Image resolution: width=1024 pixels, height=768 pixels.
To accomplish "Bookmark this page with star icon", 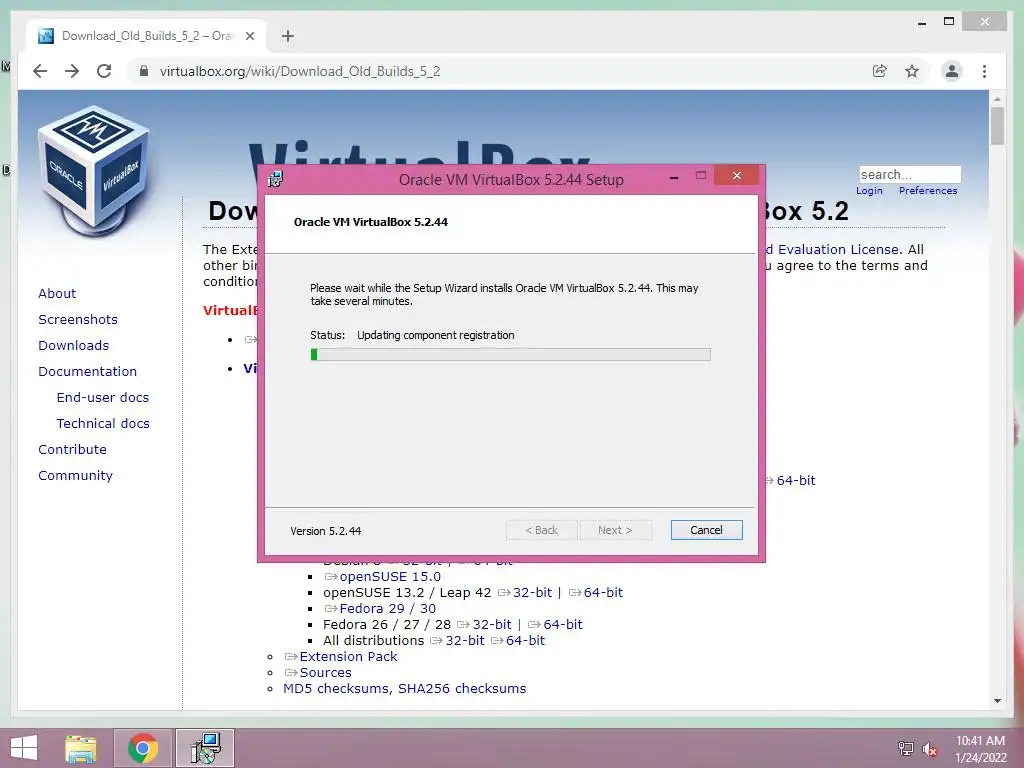I will click(x=912, y=71).
